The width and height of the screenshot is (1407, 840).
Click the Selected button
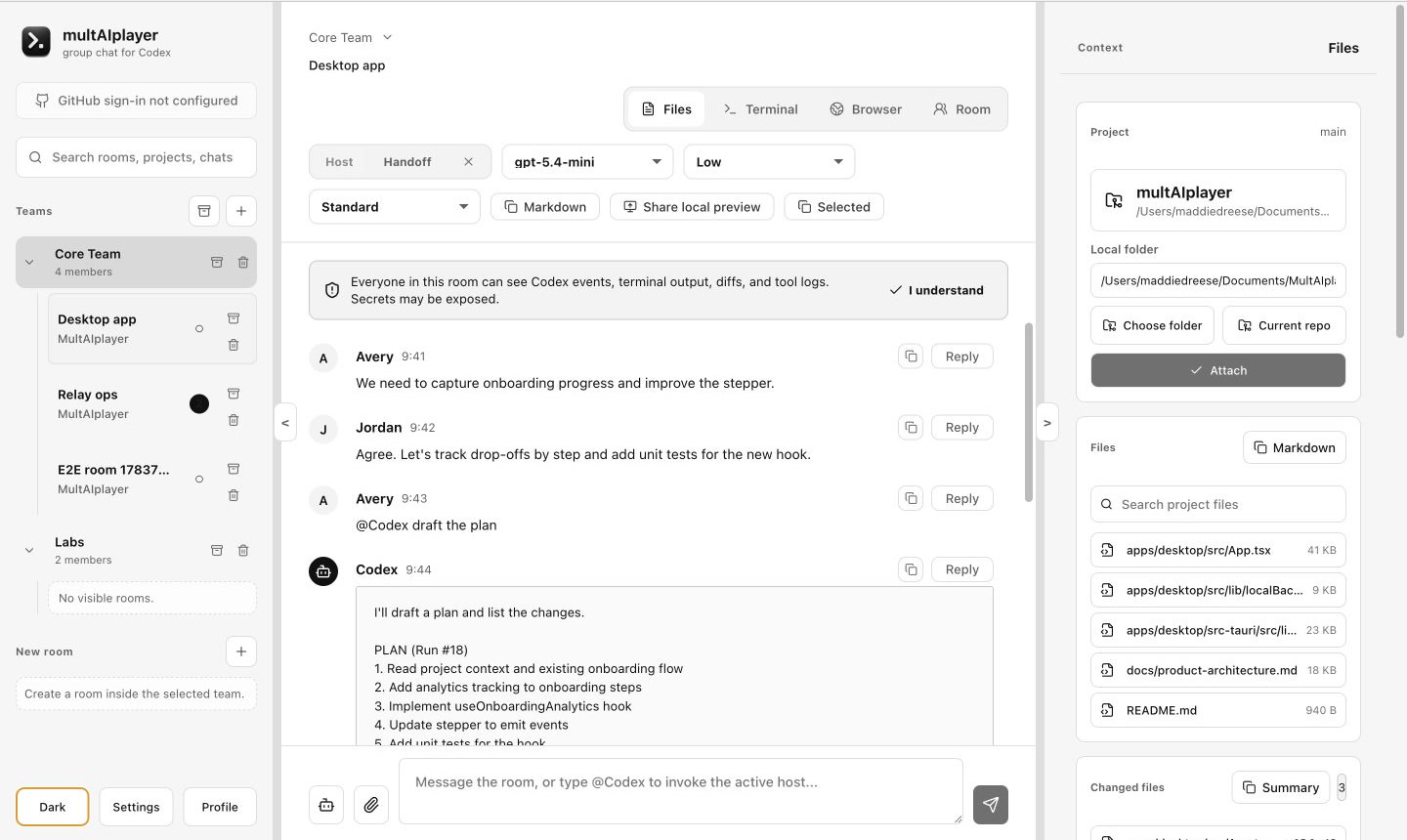pyautogui.click(x=833, y=207)
